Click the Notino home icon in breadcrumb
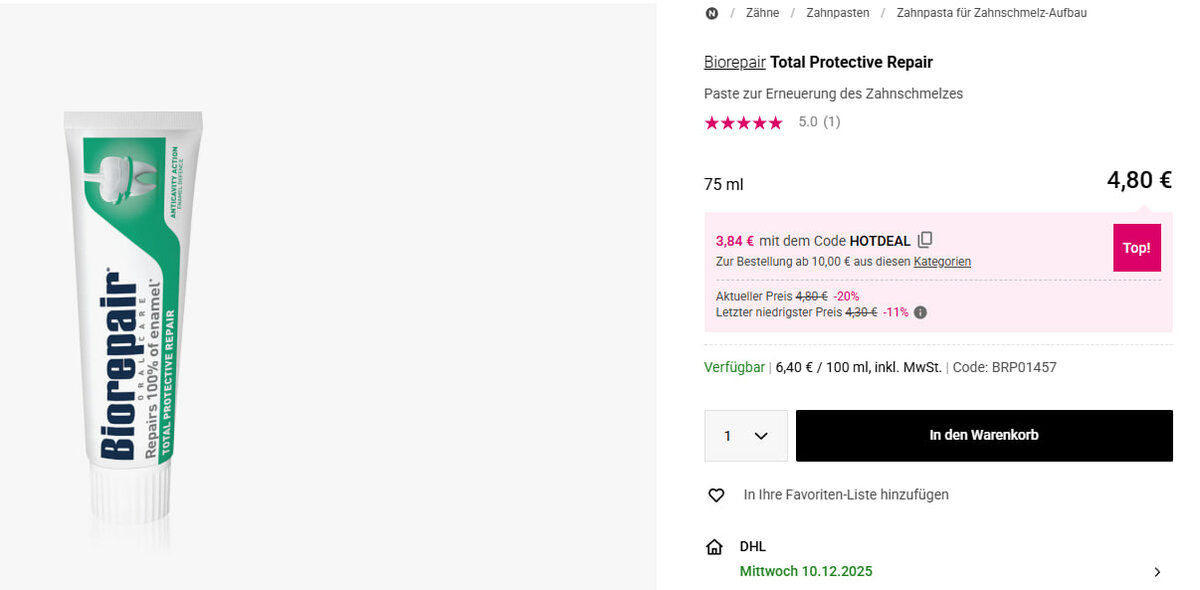This screenshot has height=590, width=1200. (x=711, y=13)
